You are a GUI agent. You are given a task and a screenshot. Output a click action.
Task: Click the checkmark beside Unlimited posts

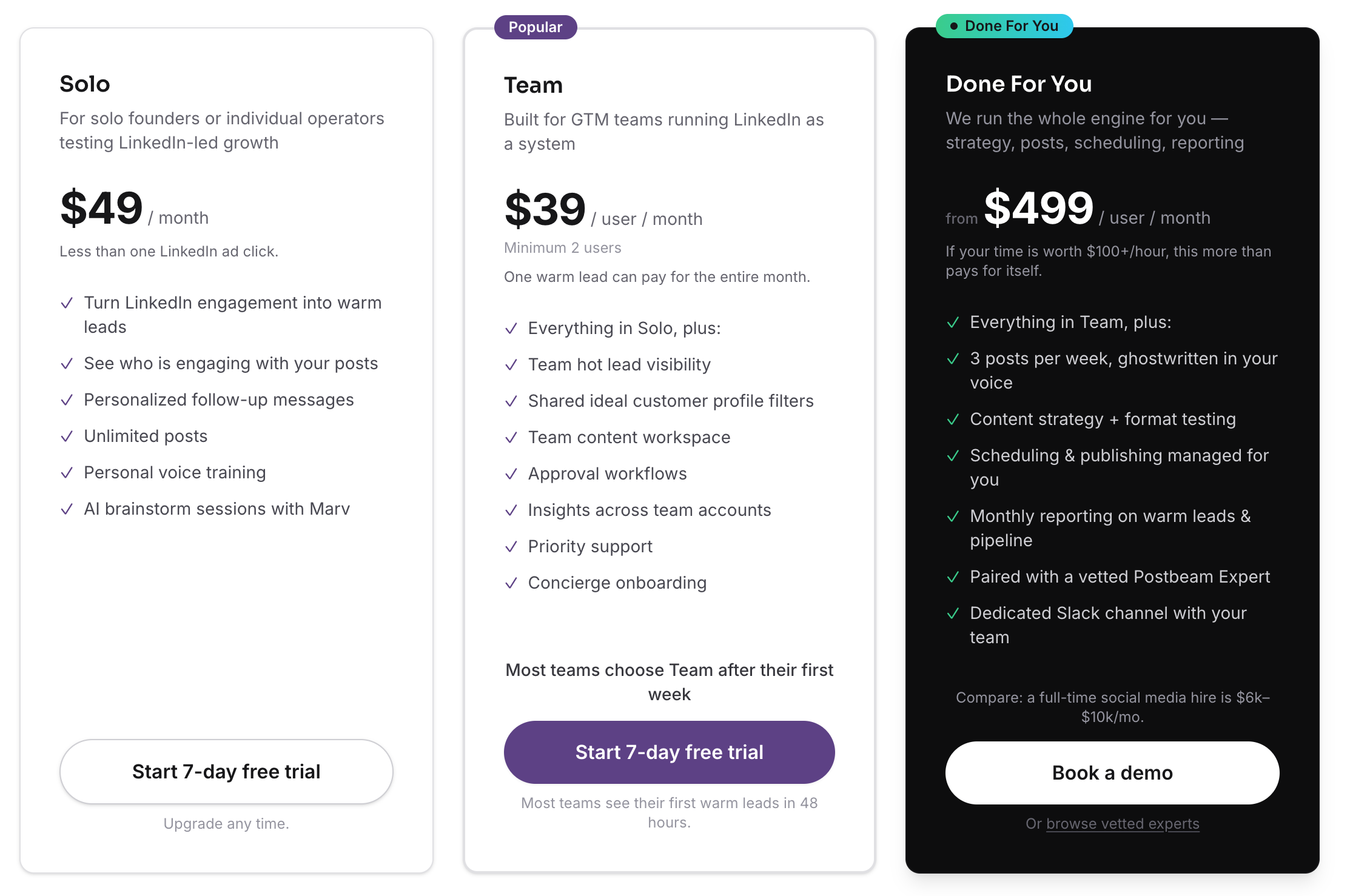click(x=67, y=436)
